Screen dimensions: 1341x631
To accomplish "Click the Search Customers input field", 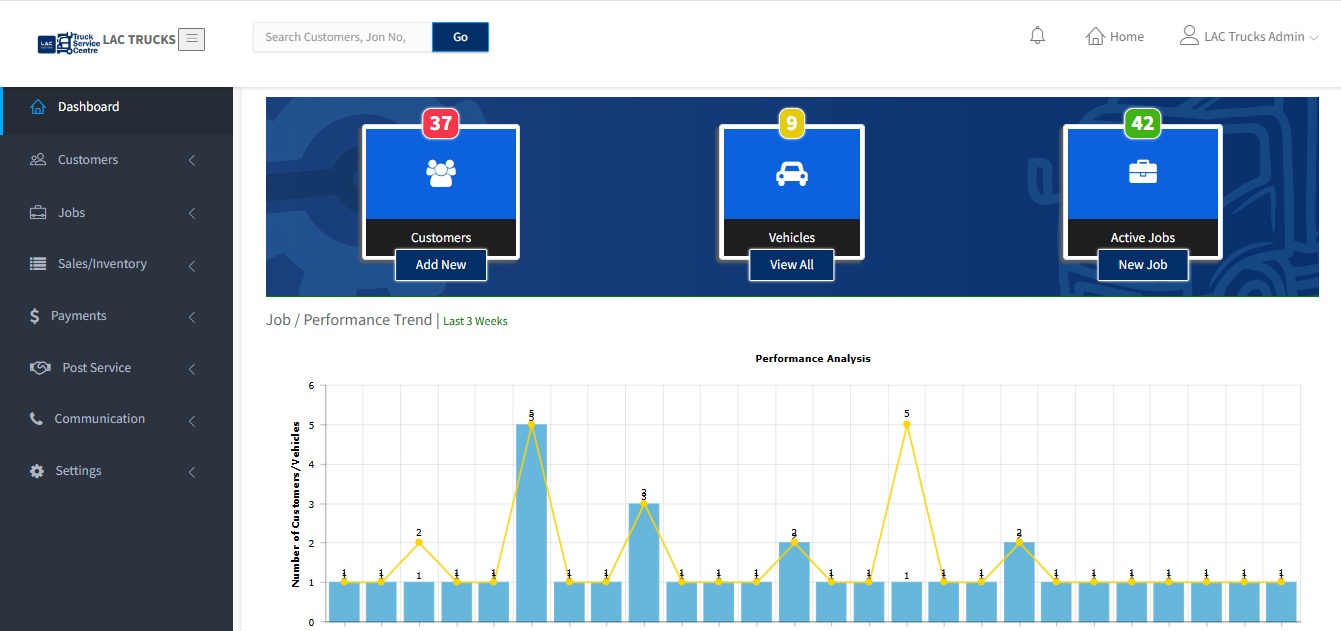I will pyautogui.click(x=342, y=37).
